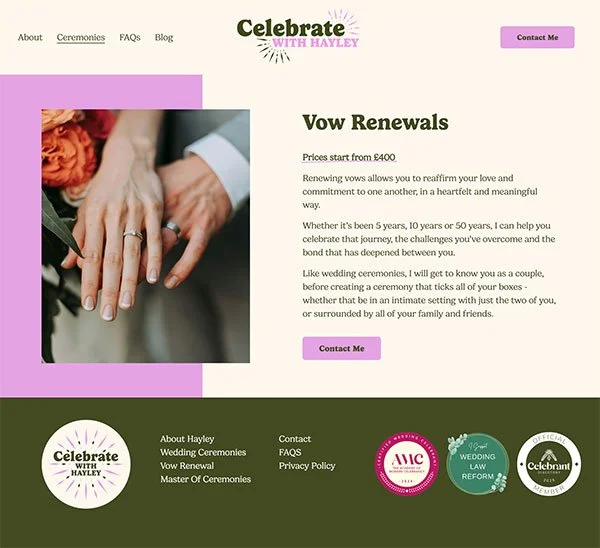Click the header Contact Me button
This screenshot has height=548, width=600.
click(x=537, y=38)
